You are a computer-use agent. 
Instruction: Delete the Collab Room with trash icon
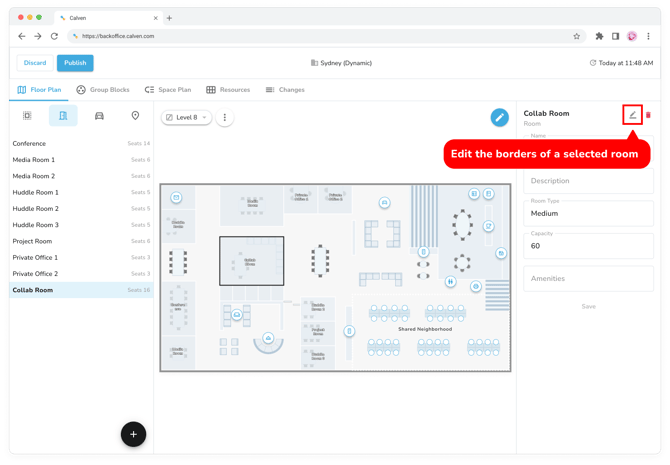tap(648, 115)
